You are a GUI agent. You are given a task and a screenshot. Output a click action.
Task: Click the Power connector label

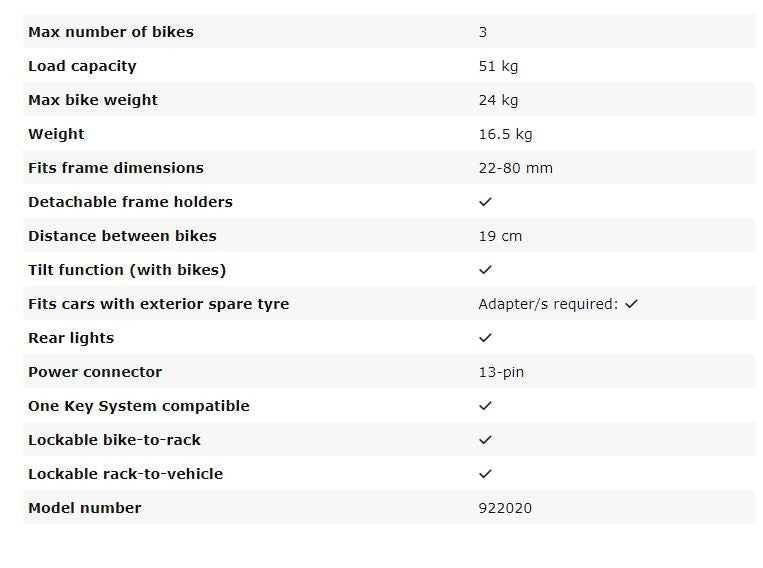[x=95, y=372]
